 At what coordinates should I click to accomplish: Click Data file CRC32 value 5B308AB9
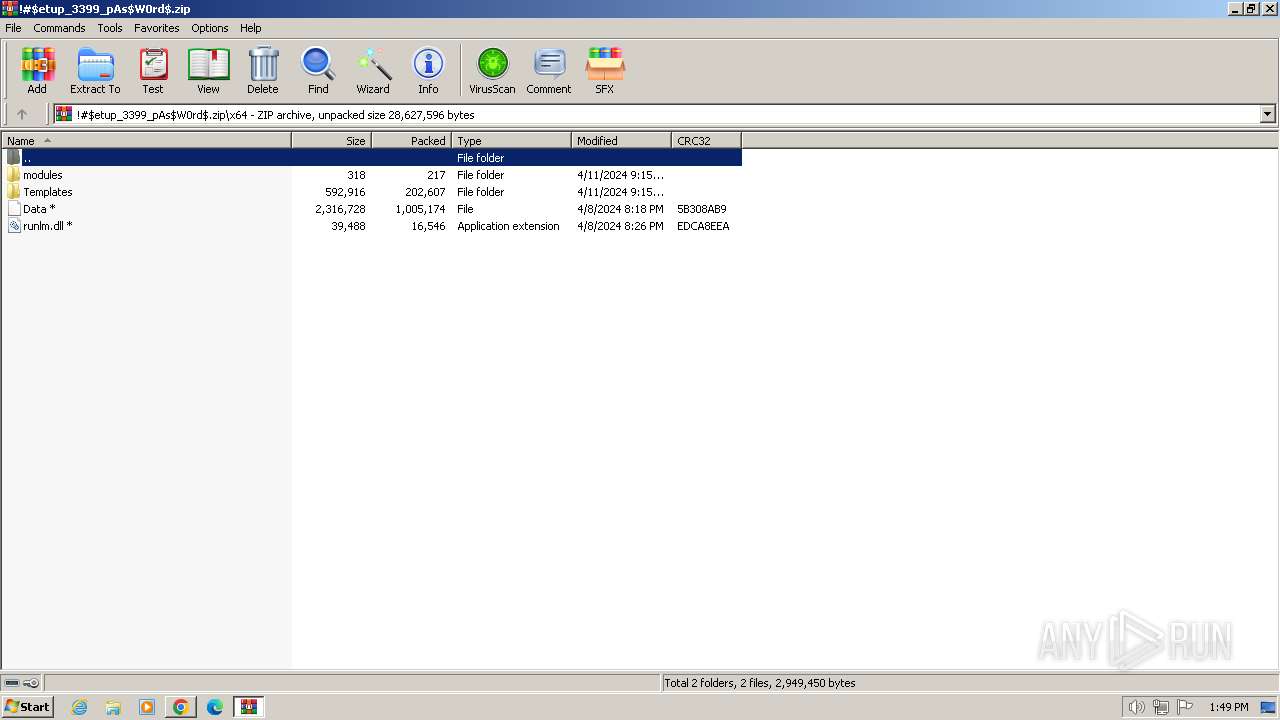[x=702, y=209]
